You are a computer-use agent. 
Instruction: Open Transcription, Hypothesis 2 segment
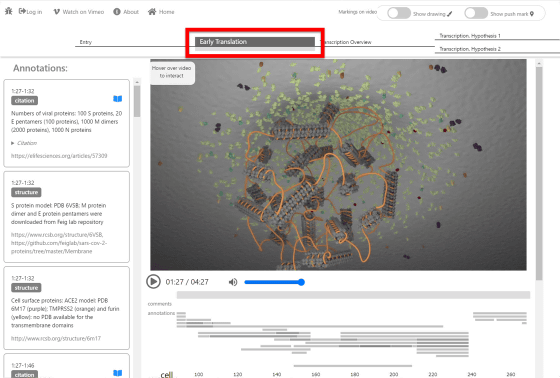tap(470, 49)
